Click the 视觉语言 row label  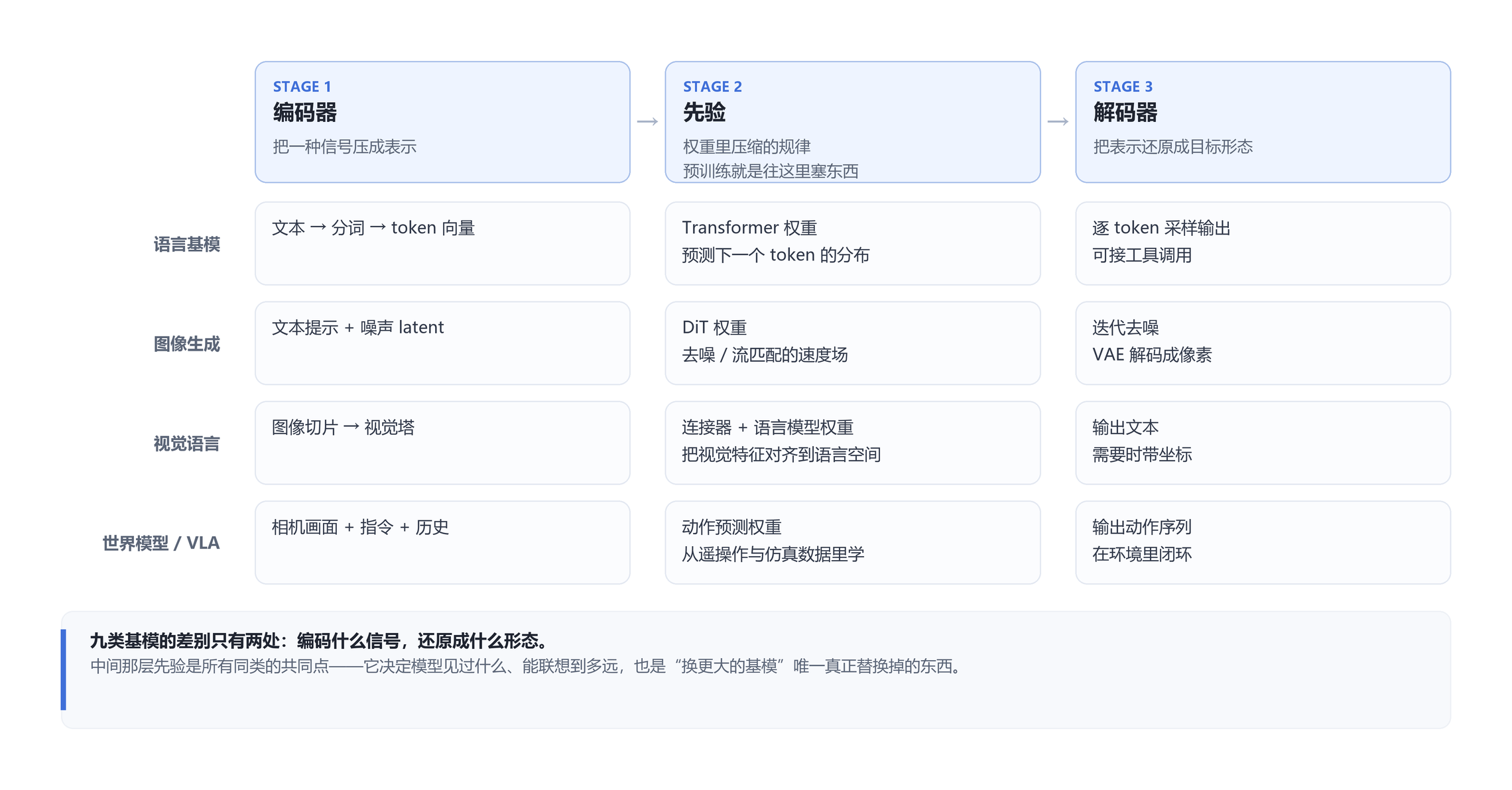(186, 443)
